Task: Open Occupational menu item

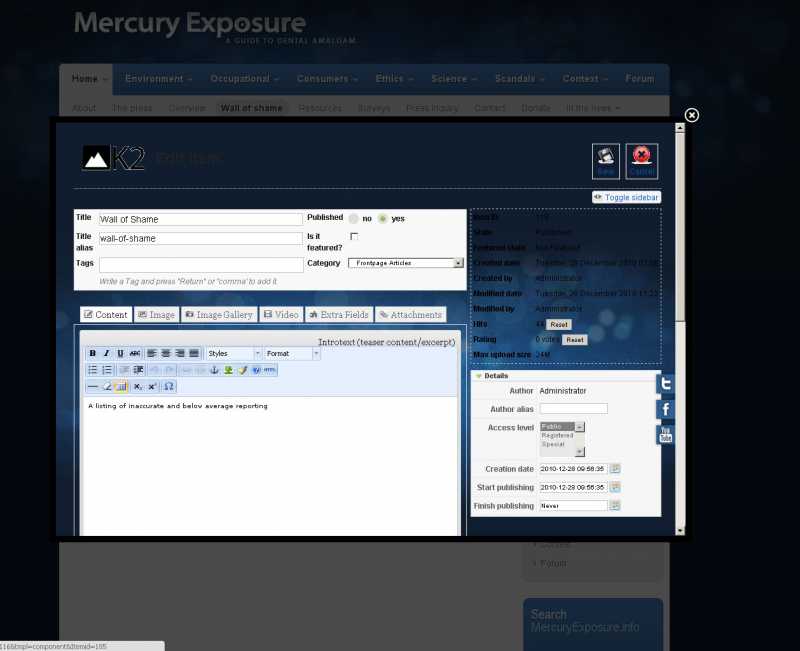Action: click(x=244, y=79)
